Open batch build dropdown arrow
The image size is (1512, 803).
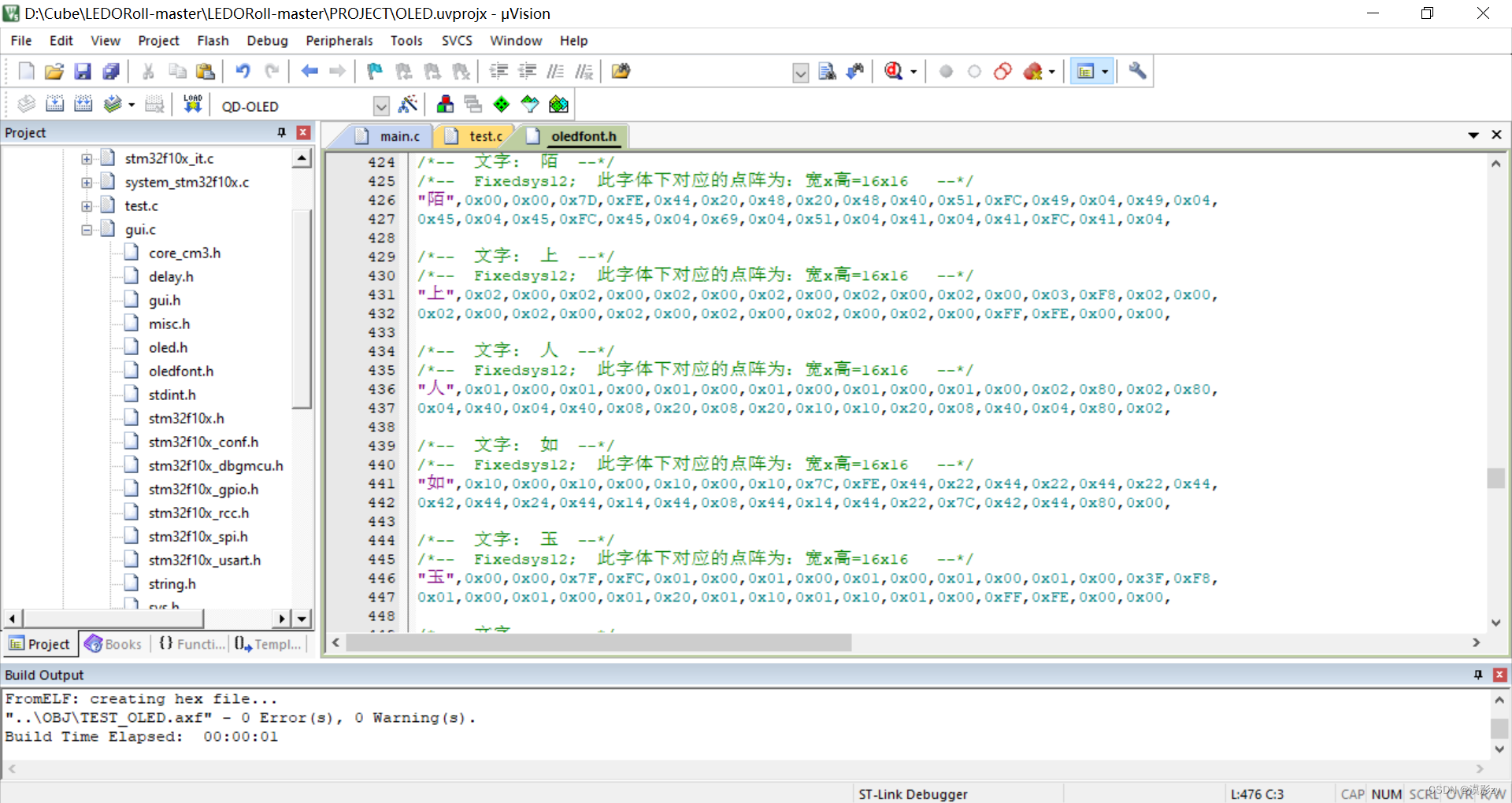pos(132,105)
